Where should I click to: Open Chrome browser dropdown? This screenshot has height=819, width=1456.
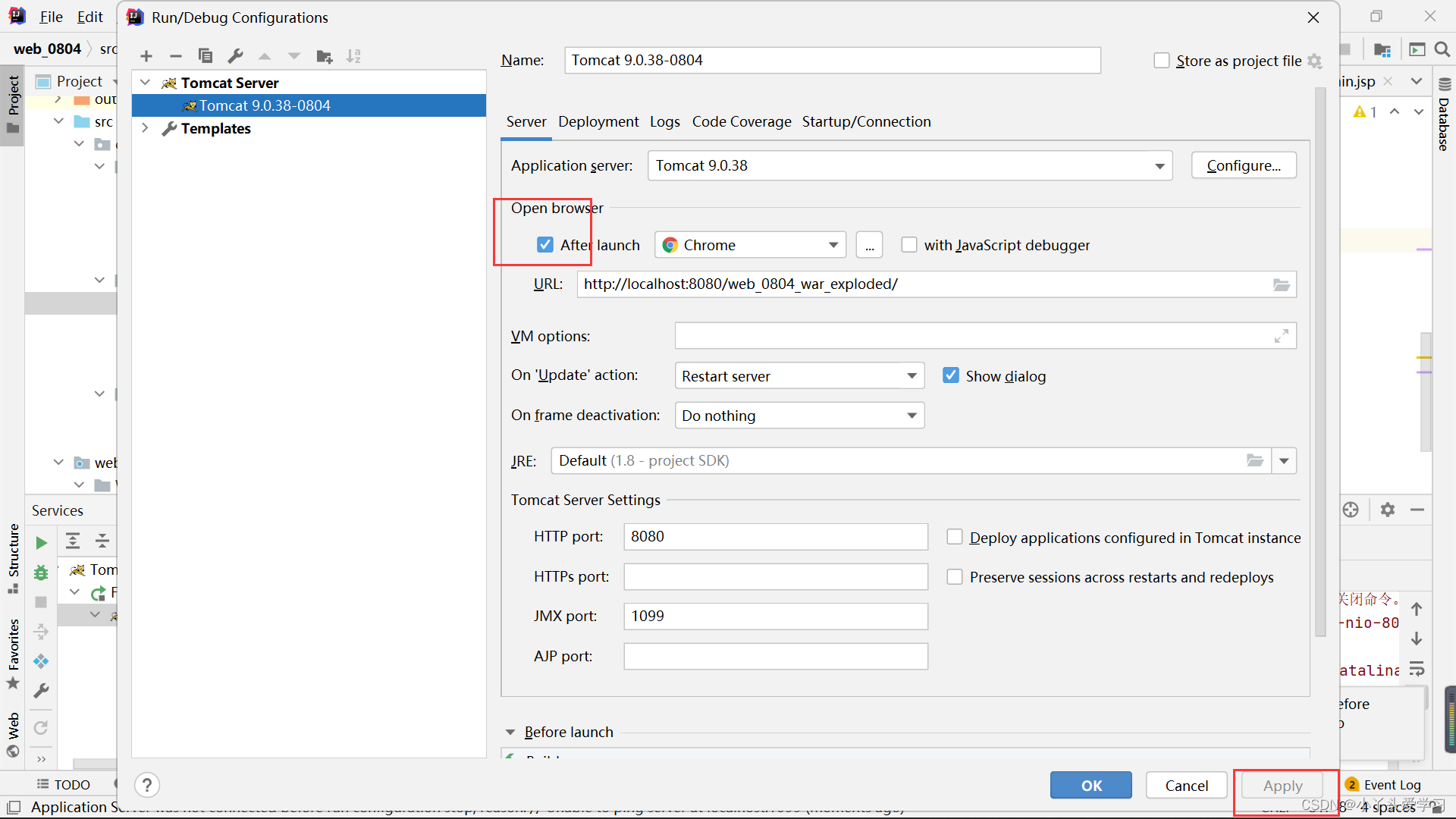(x=751, y=245)
